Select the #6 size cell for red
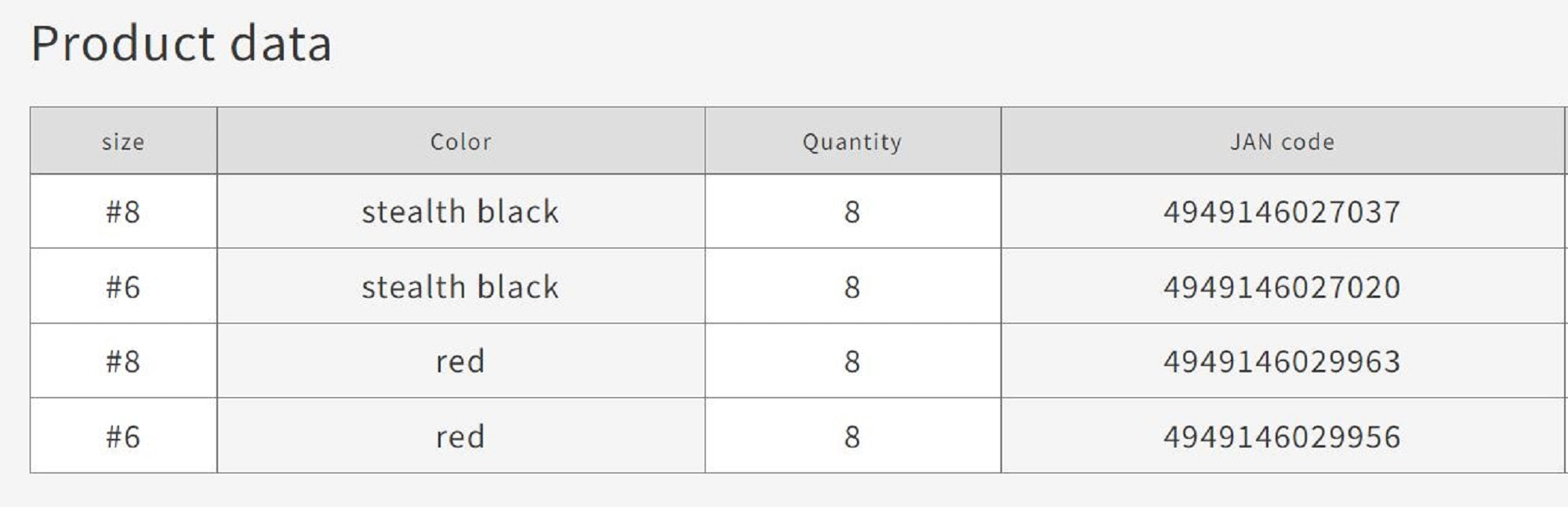The image size is (1568, 507). point(123,436)
